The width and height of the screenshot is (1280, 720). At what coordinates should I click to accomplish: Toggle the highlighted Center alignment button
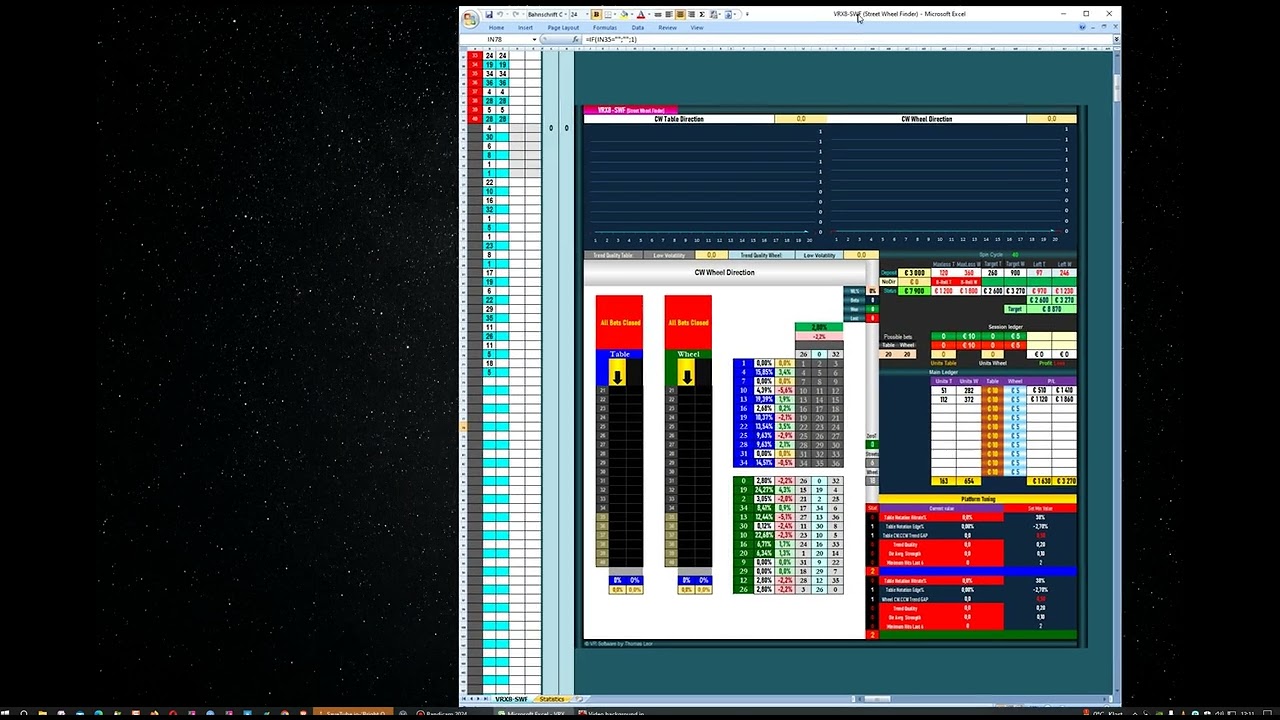tap(680, 14)
